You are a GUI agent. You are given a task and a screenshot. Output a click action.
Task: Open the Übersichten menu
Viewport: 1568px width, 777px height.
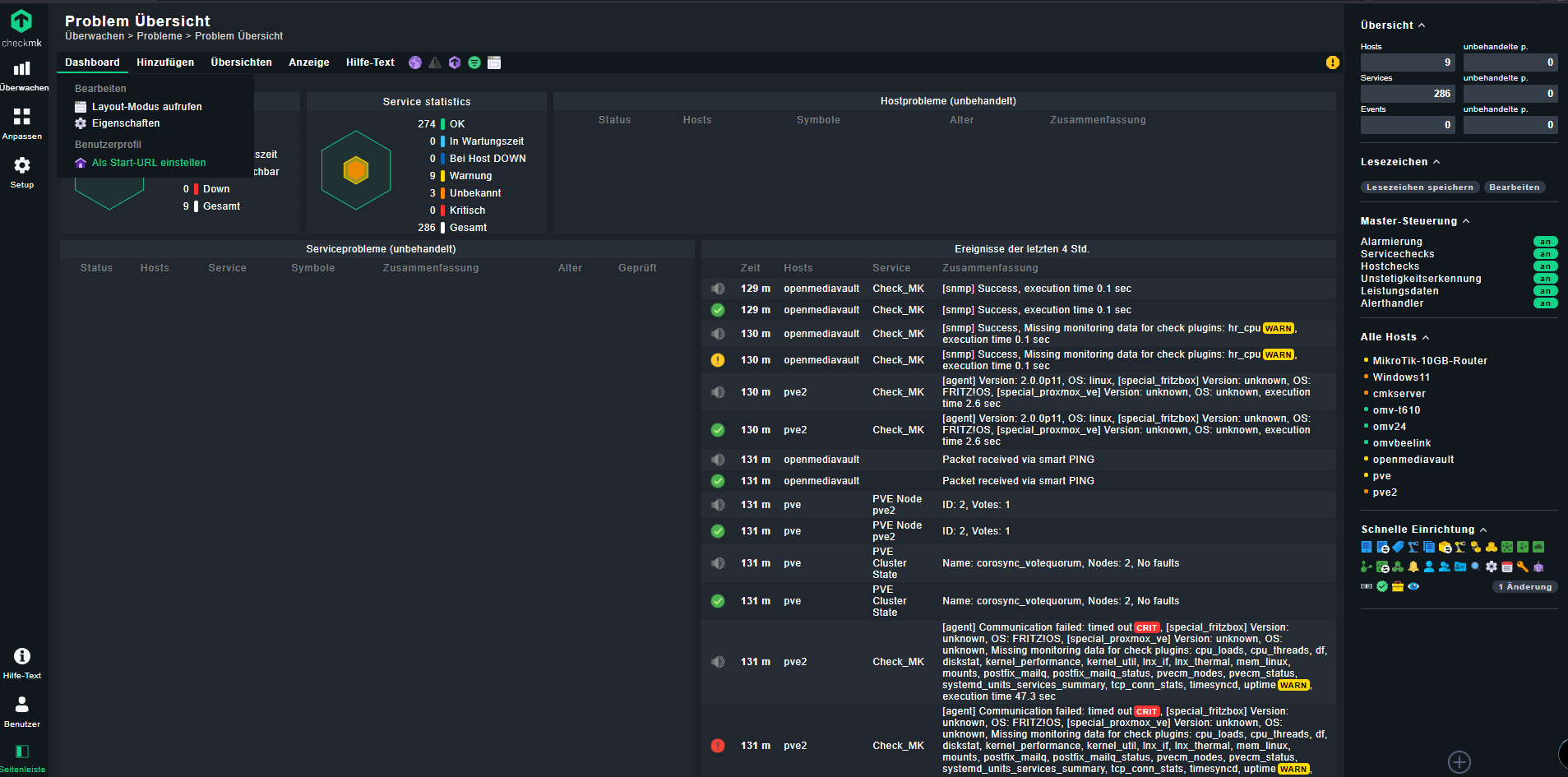(x=241, y=62)
